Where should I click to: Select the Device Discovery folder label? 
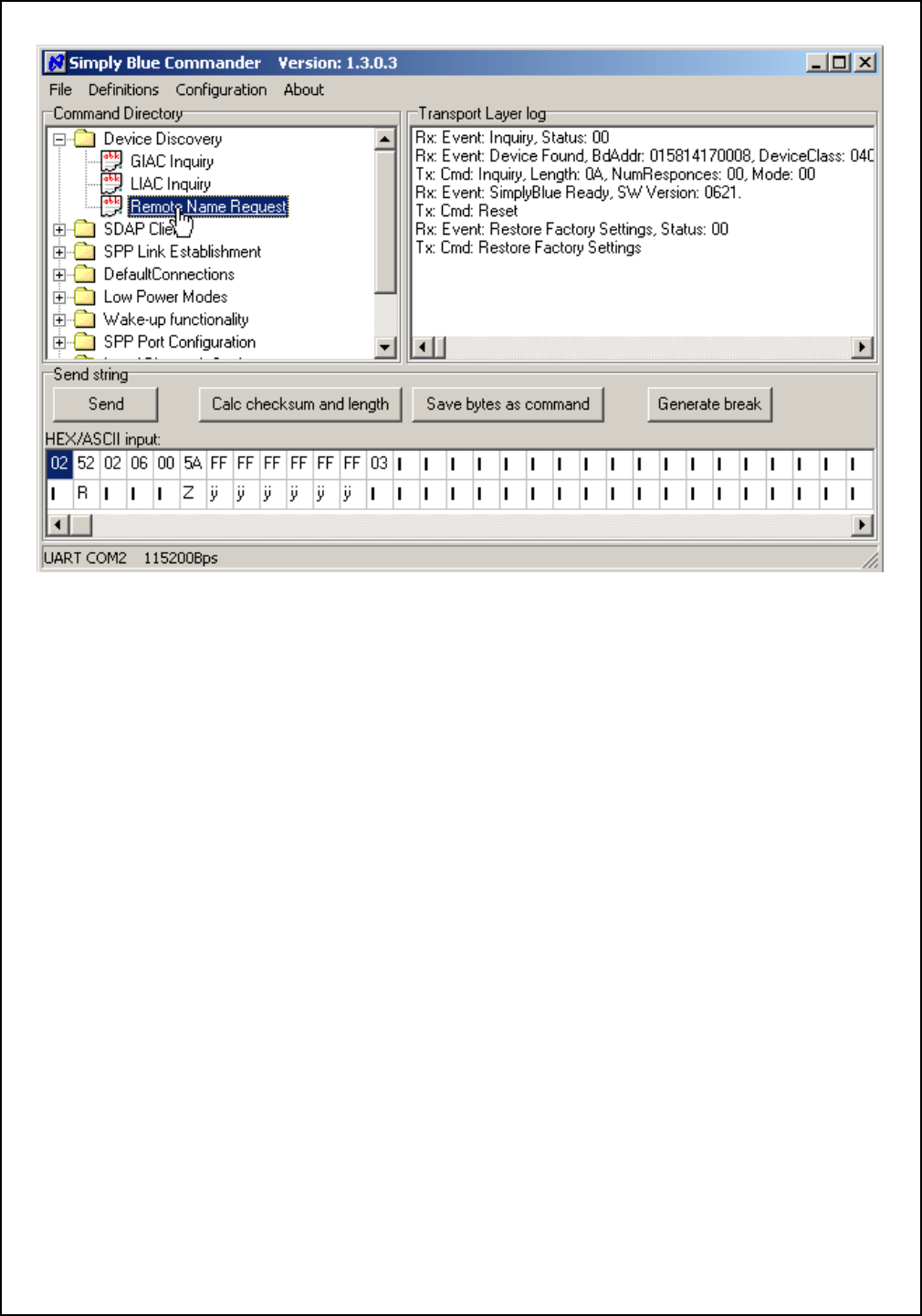[x=162, y=139]
